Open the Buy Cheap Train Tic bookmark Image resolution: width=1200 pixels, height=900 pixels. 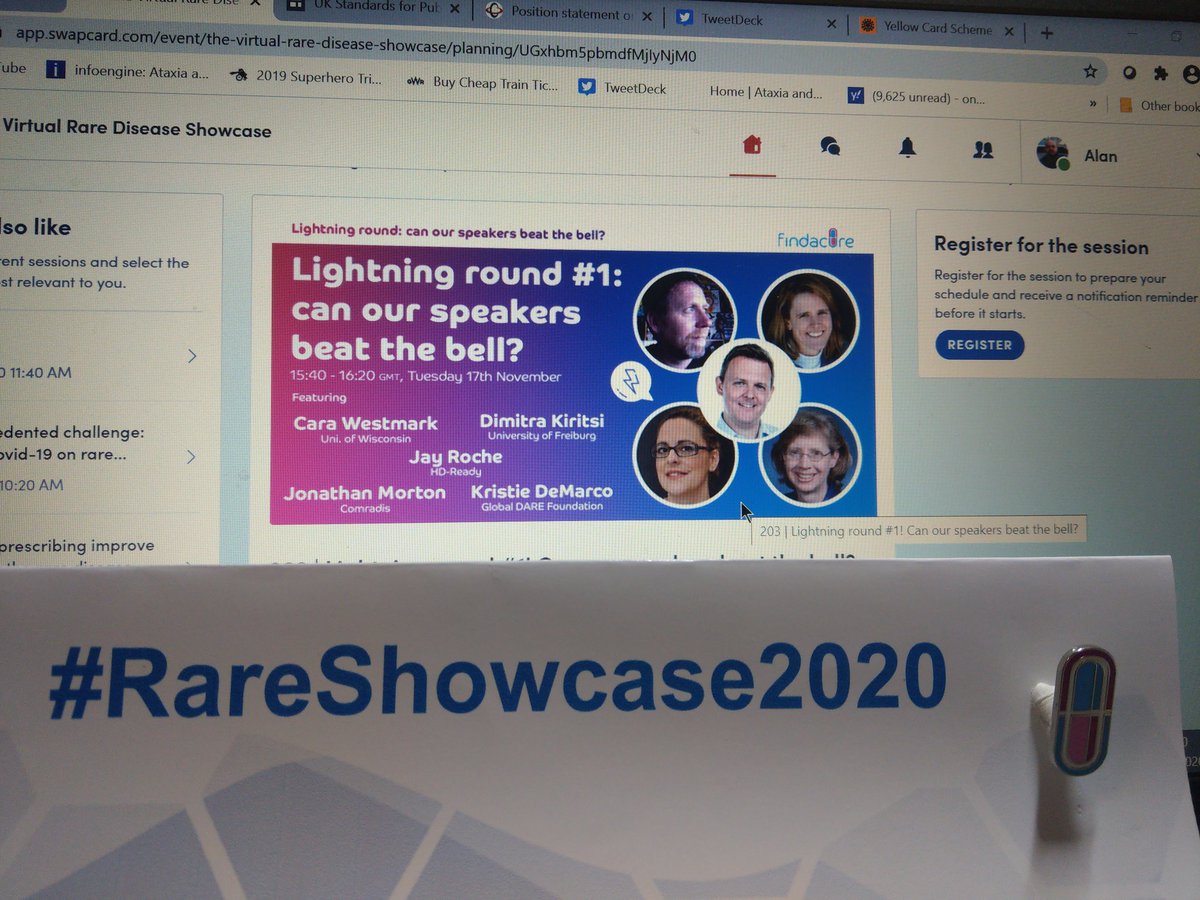[x=484, y=83]
